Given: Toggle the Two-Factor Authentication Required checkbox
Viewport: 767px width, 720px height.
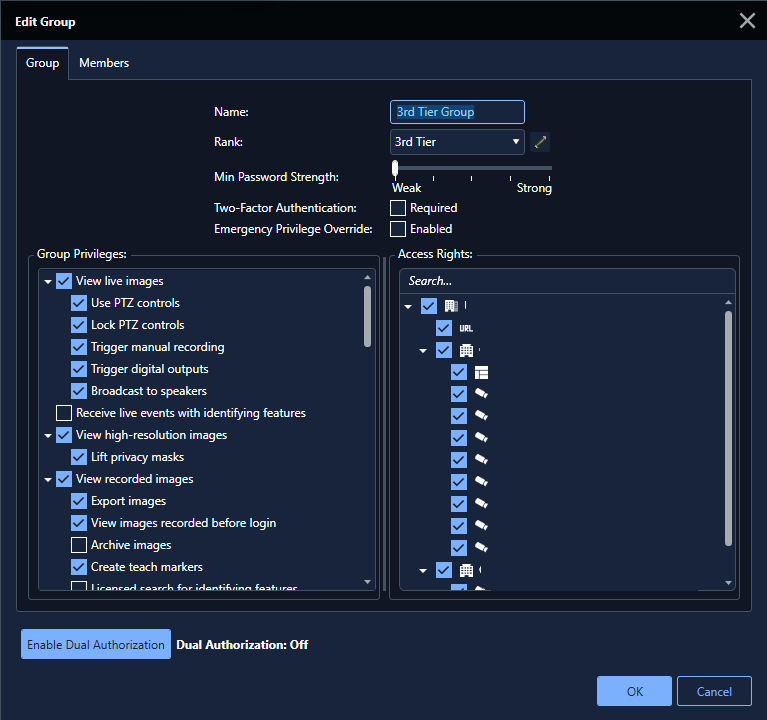Looking at the screenshot, I should [398, 208].
